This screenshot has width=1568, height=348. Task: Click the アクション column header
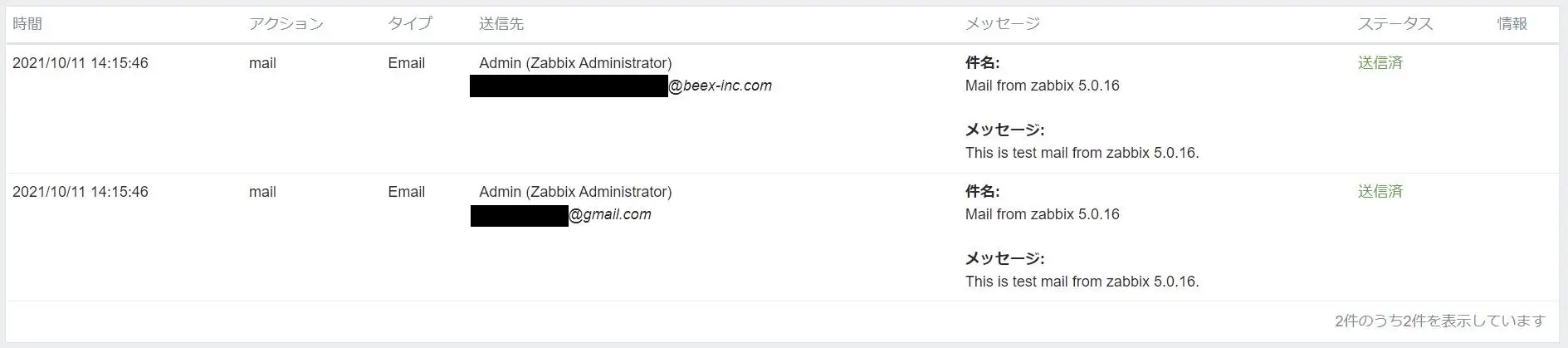click(286, 24)
